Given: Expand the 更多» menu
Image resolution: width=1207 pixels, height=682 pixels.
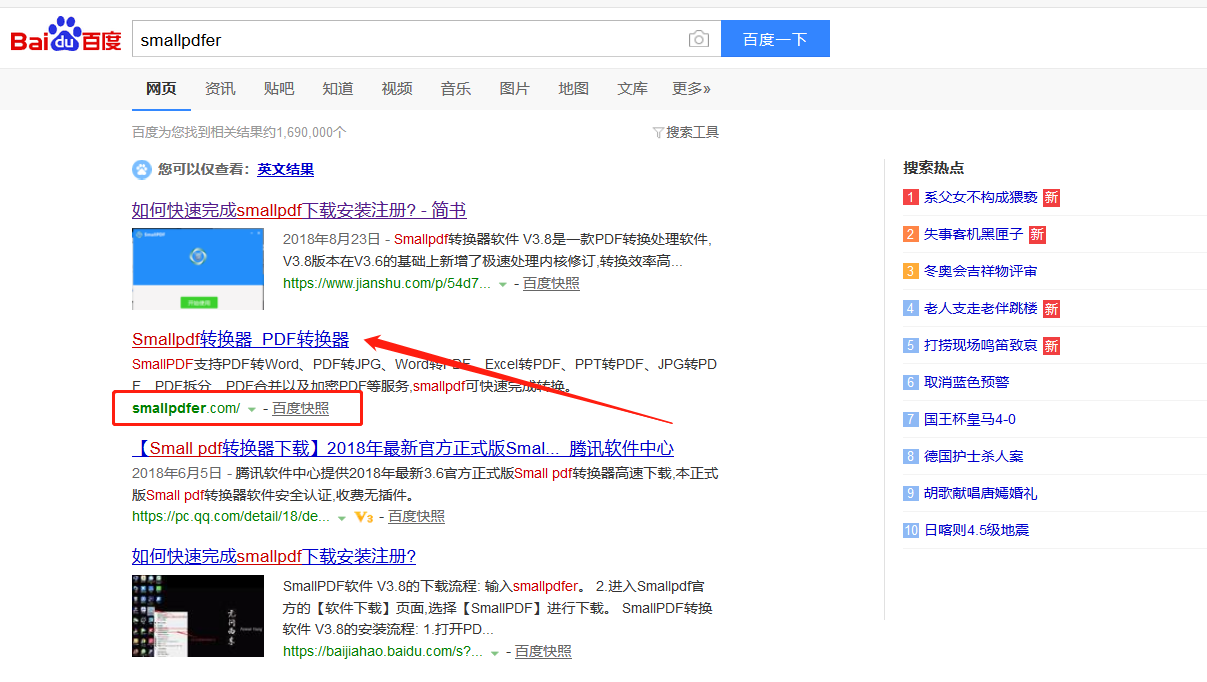Looking at the screenshot, I should (x=691, y=89).
